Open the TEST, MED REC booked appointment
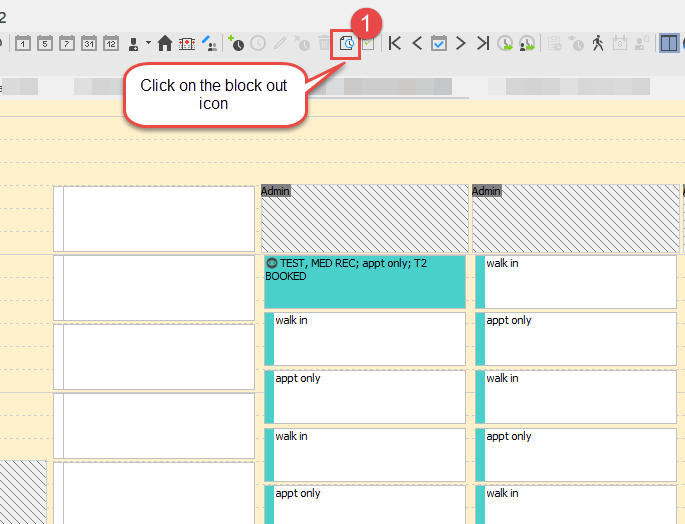 pos(365,282)
